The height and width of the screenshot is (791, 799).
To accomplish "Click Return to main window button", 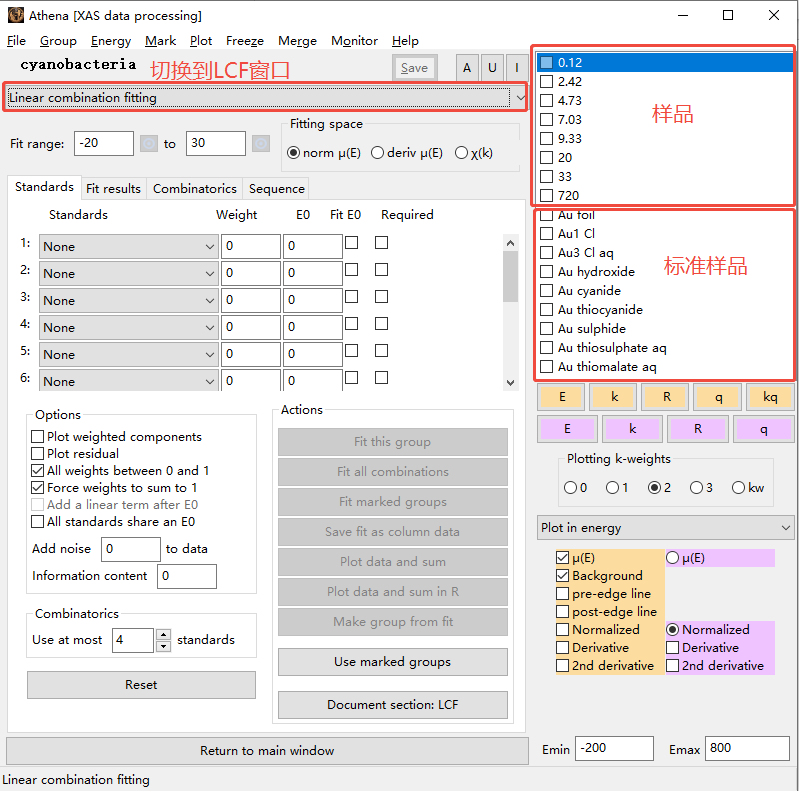I will click(x=267, y=751).
